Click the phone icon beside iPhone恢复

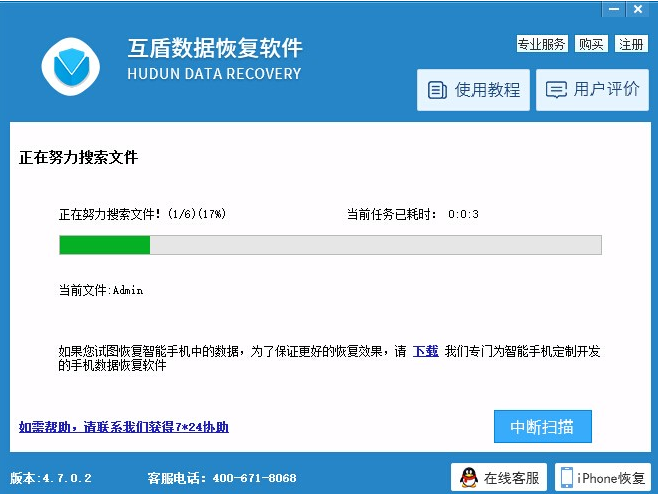pos(567,477)
